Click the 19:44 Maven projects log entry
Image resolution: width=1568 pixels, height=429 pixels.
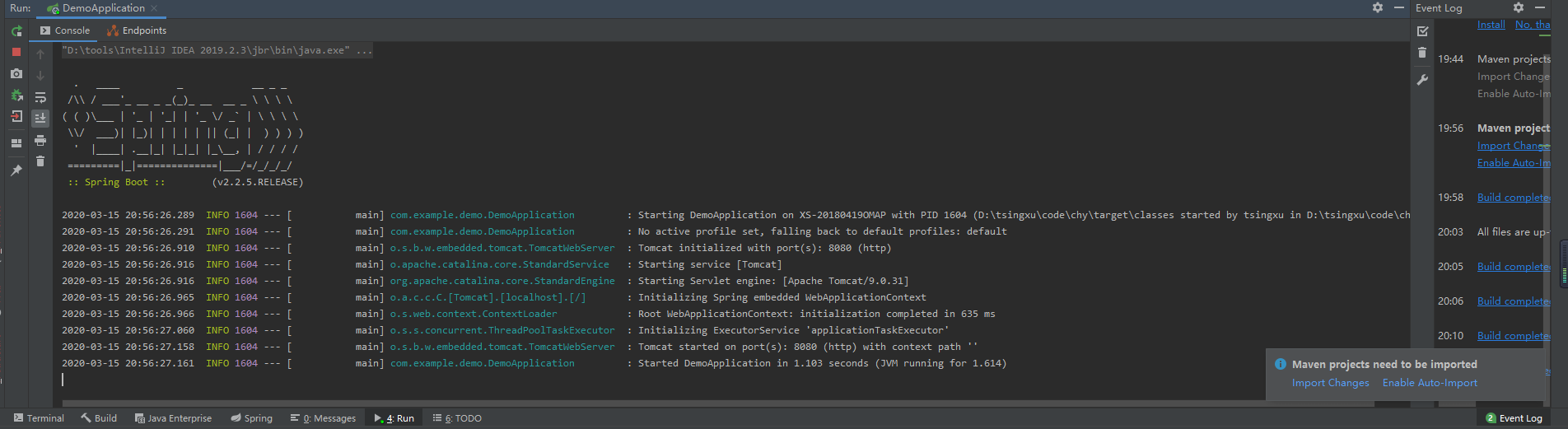pos(1514,59)
